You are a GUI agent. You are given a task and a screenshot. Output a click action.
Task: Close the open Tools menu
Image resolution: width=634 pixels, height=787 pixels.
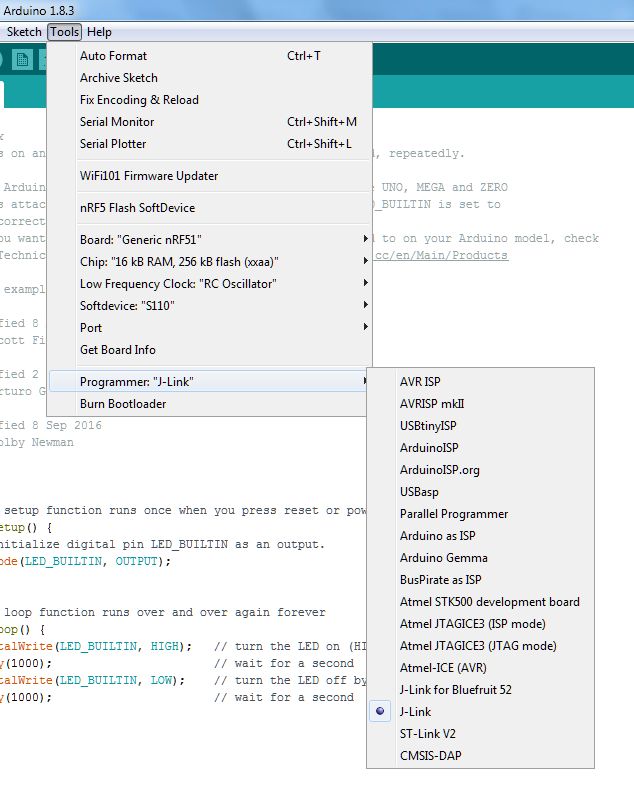[x=65, y=32]
